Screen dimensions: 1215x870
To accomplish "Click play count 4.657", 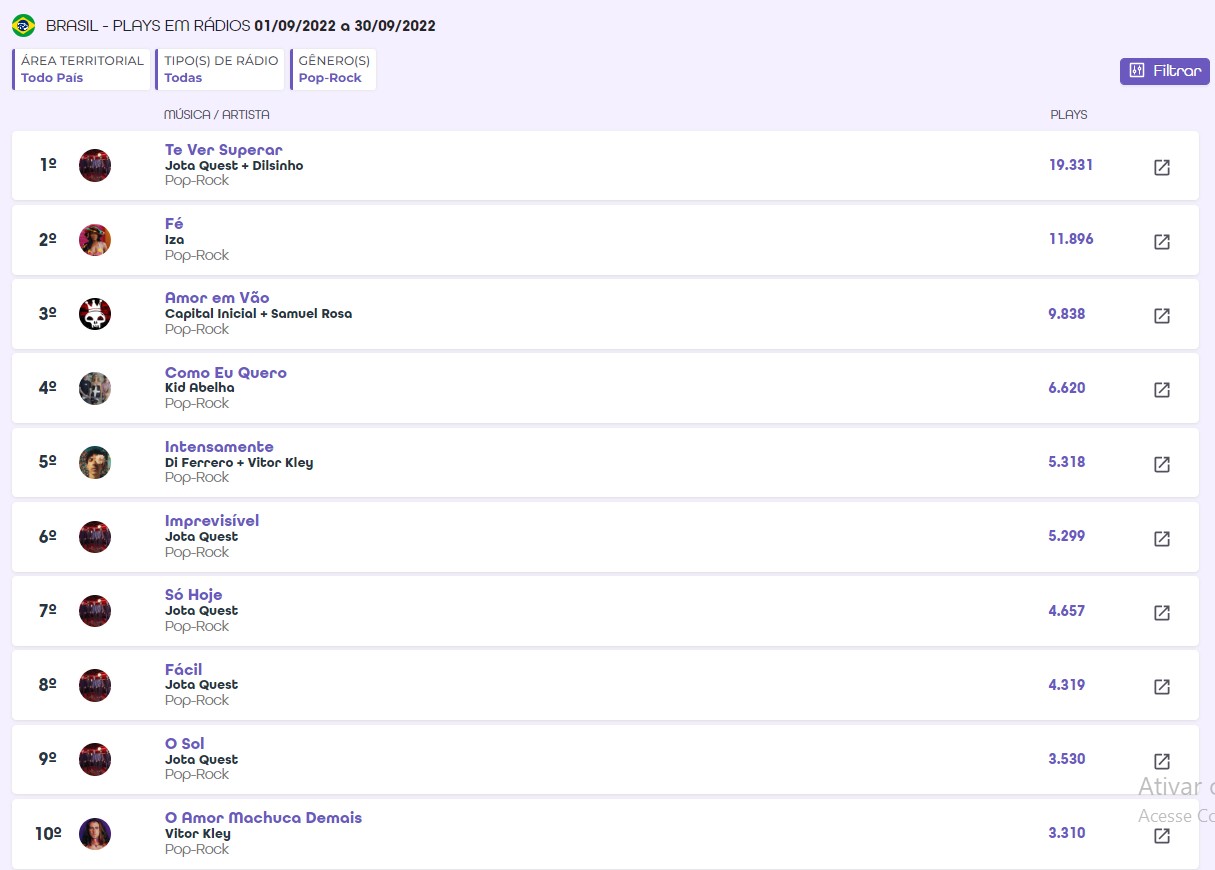I will pyautogui.click(x=1067, y=611).
